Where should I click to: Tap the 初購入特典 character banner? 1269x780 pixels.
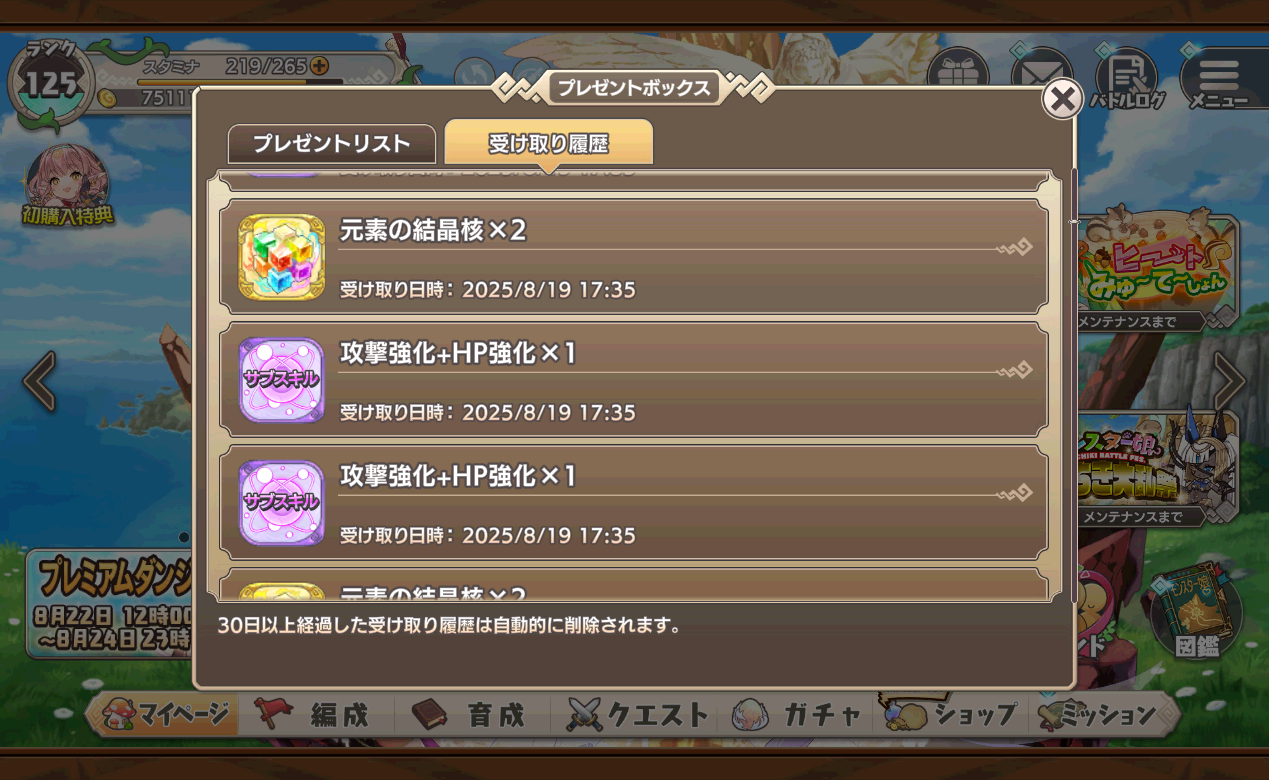(x=67, y=187)
